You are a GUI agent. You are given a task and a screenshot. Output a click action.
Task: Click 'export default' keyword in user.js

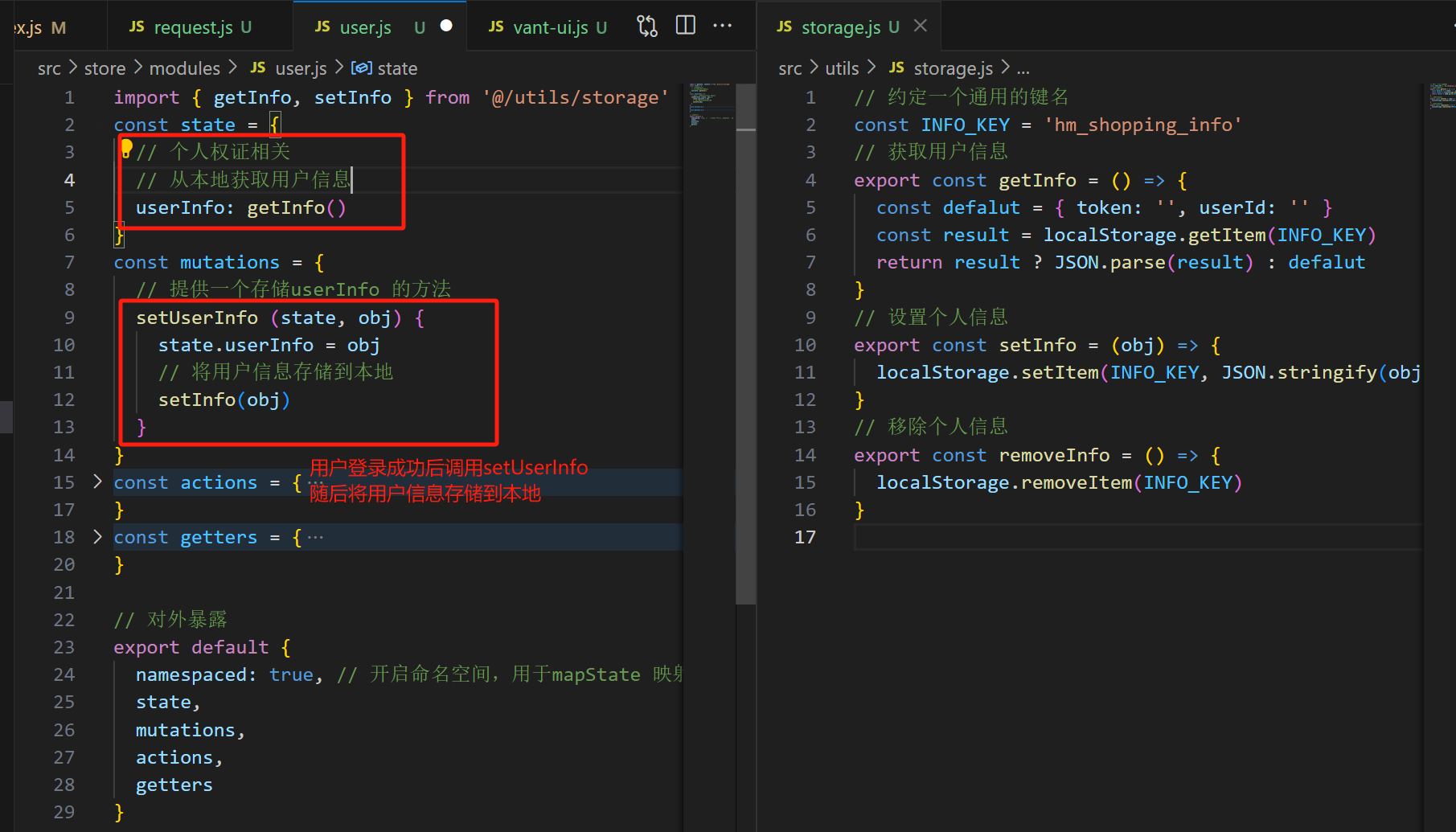191,647
